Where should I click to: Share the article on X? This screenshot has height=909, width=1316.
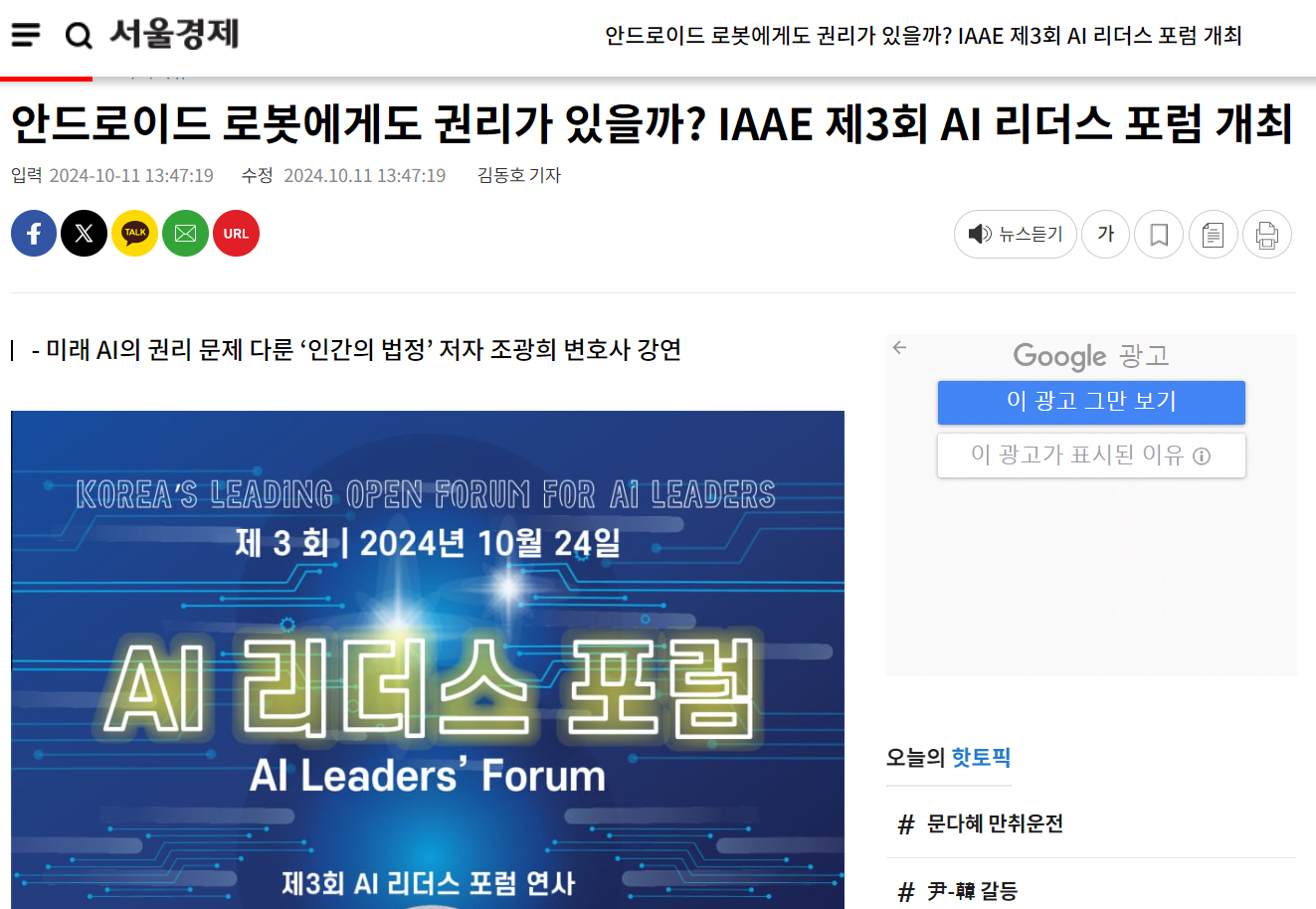[x=85, y=234]
